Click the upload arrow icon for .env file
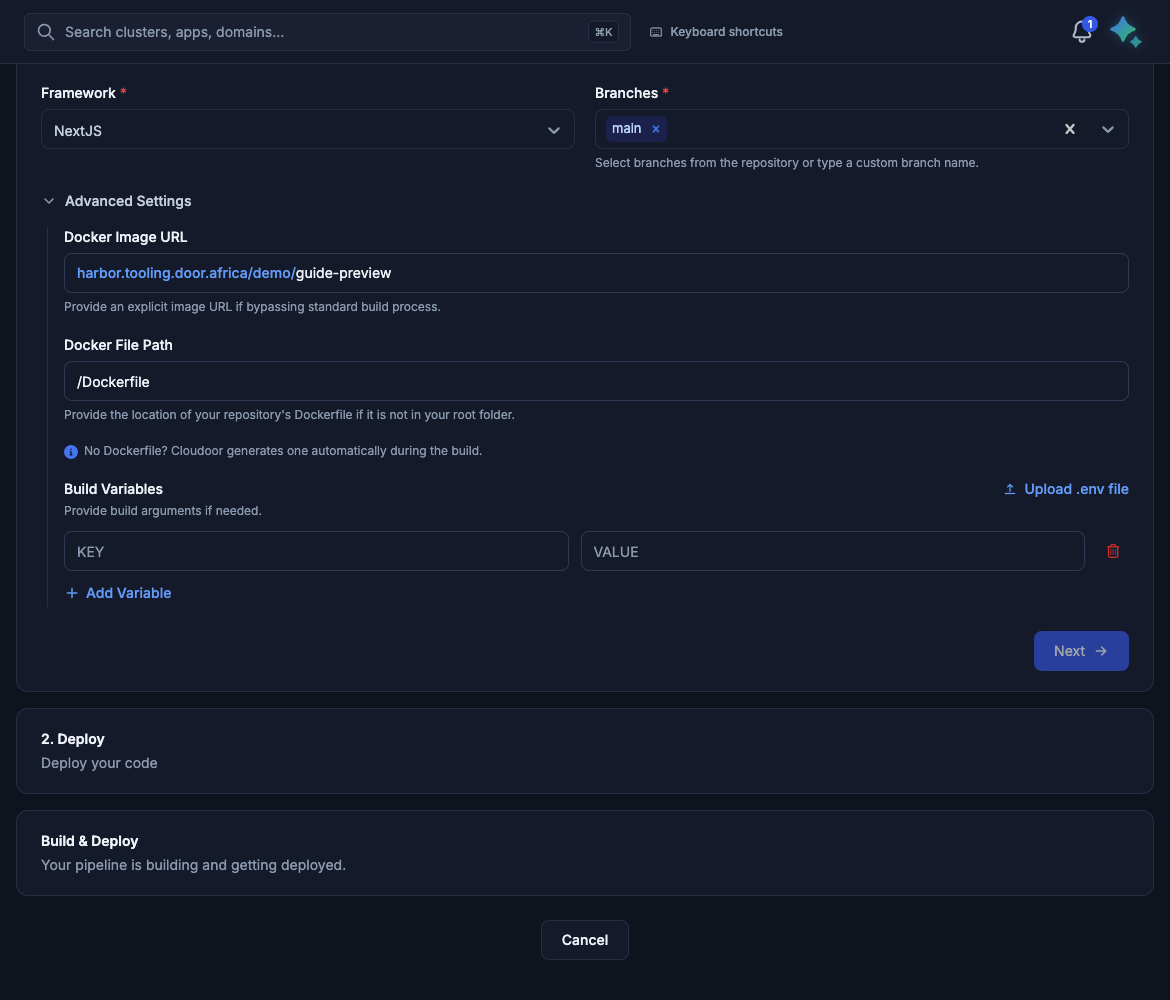 (x=1010, y=490)
